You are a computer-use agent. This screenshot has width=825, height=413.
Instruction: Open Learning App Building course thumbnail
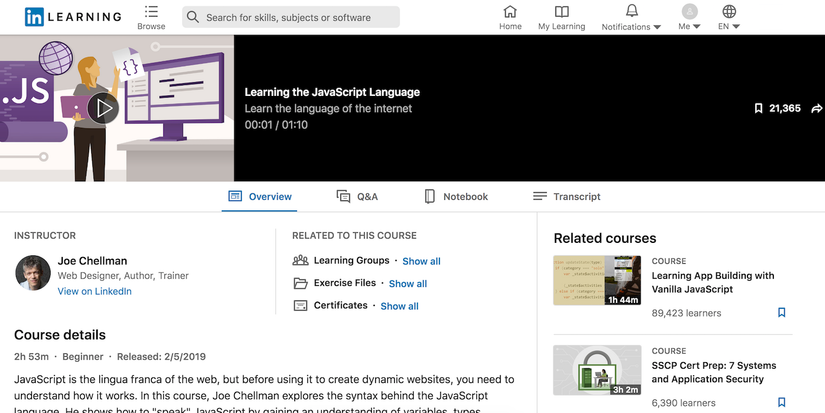[x=597, y=280]
